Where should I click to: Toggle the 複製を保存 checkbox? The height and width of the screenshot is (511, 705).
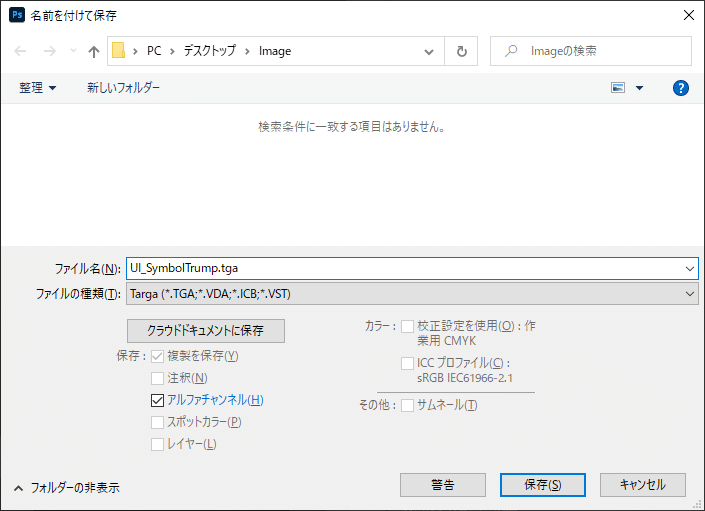click(x=157, y=356)
